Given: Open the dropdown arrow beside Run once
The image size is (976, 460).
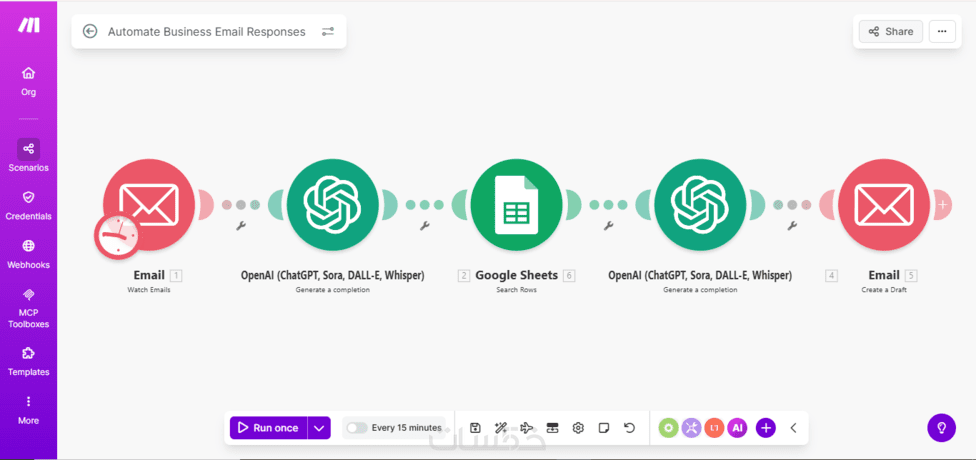Looking at the screenshot, I should tap(319, 428).
